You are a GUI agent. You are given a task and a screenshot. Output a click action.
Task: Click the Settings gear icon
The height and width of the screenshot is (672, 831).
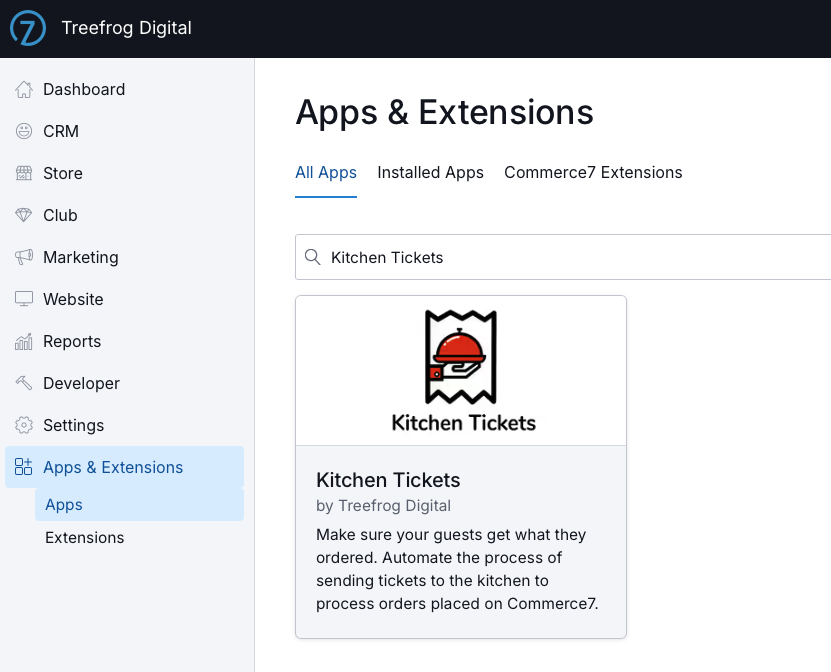point(24,425)
